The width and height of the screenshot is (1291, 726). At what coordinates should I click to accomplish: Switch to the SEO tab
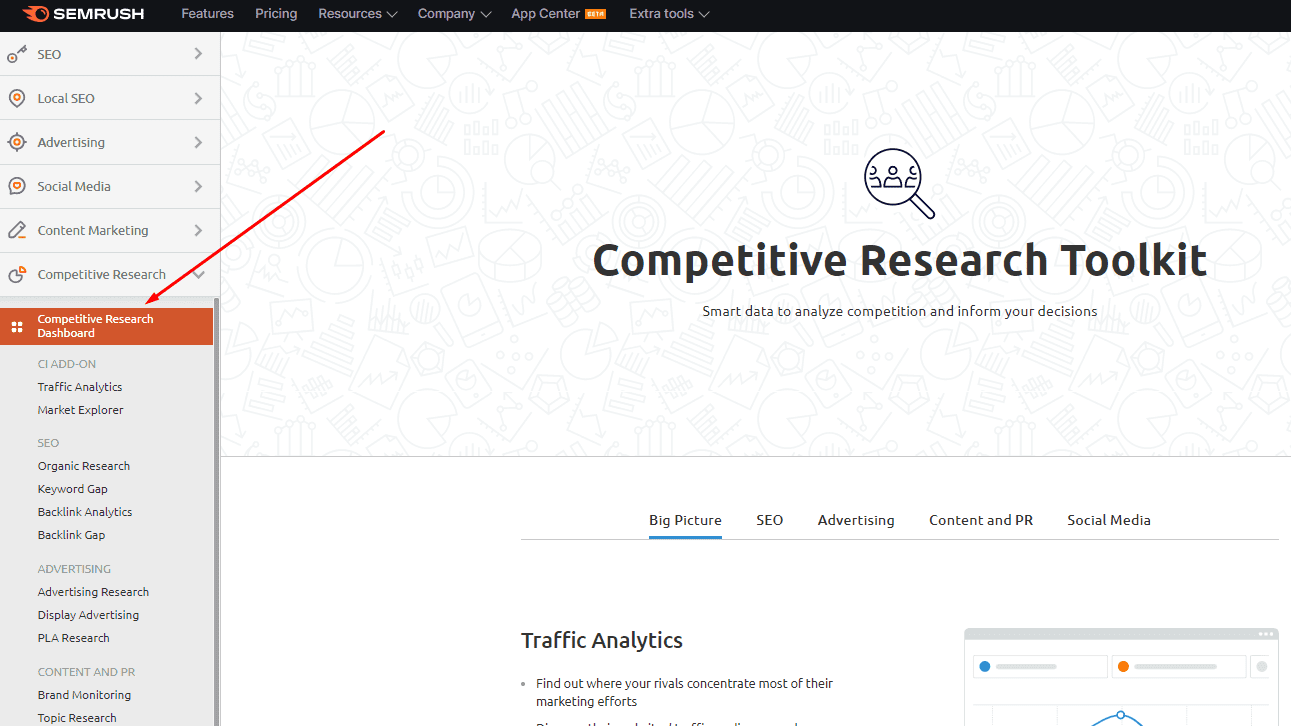click(x=769, y=520)
